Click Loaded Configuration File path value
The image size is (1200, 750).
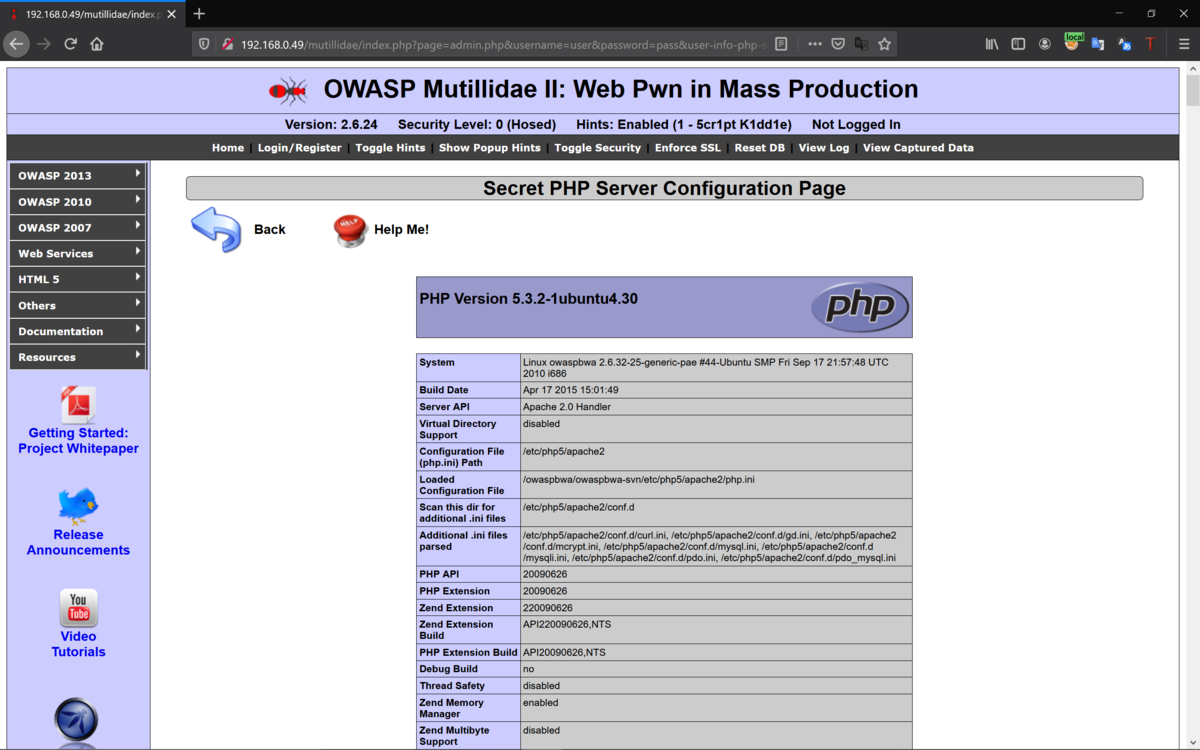[638, 479]
